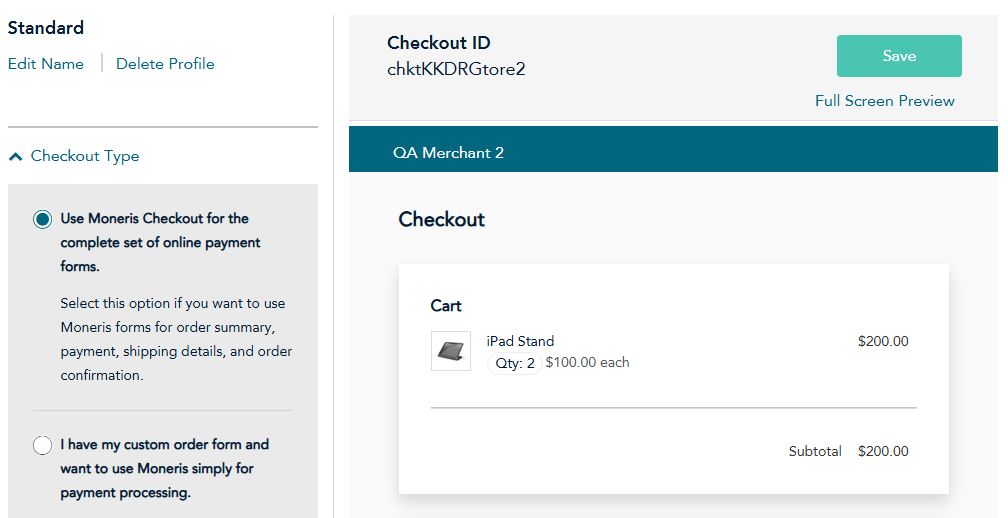
Task: Click 'I have my custom order form' label
Action: tap(165, 469)
